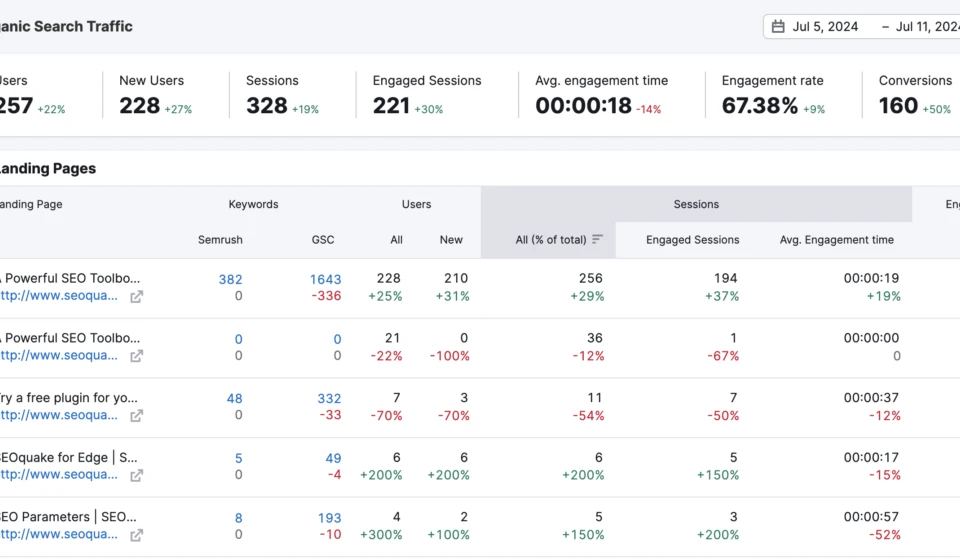Click the Keywords column group header
Viewport: 960px width, 559px height.
click(x=253, y=204)
